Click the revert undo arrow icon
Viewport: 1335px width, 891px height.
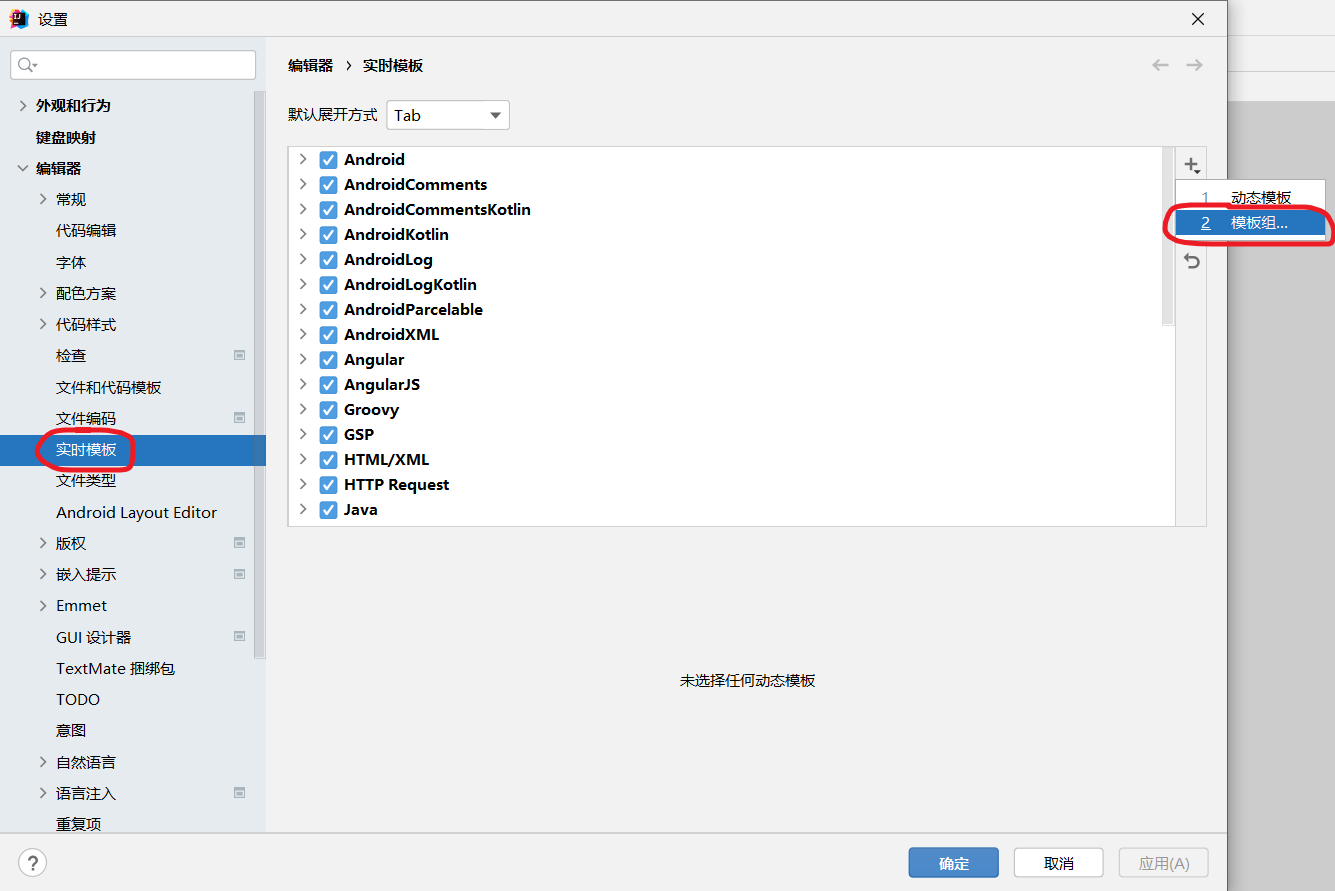1191,261
